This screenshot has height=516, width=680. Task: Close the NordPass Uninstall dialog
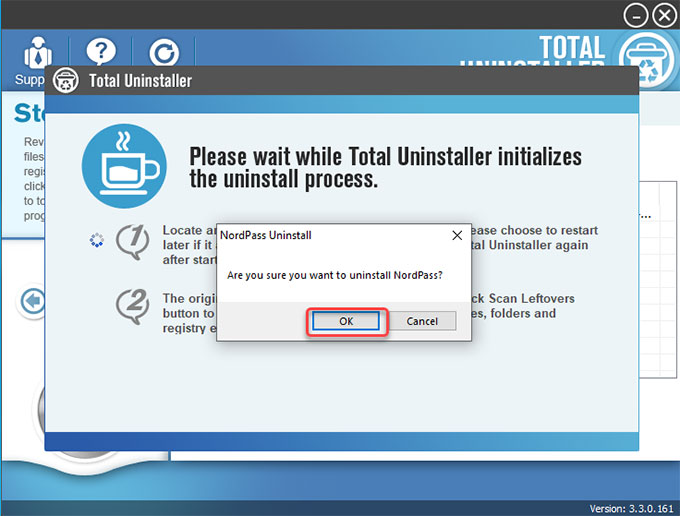click(x=457, y=235)
